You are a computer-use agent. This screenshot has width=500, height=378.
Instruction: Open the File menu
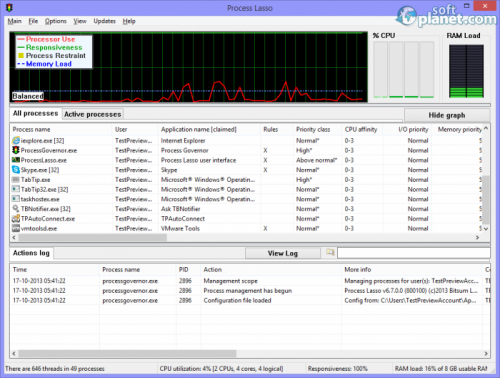coord(33,21)
